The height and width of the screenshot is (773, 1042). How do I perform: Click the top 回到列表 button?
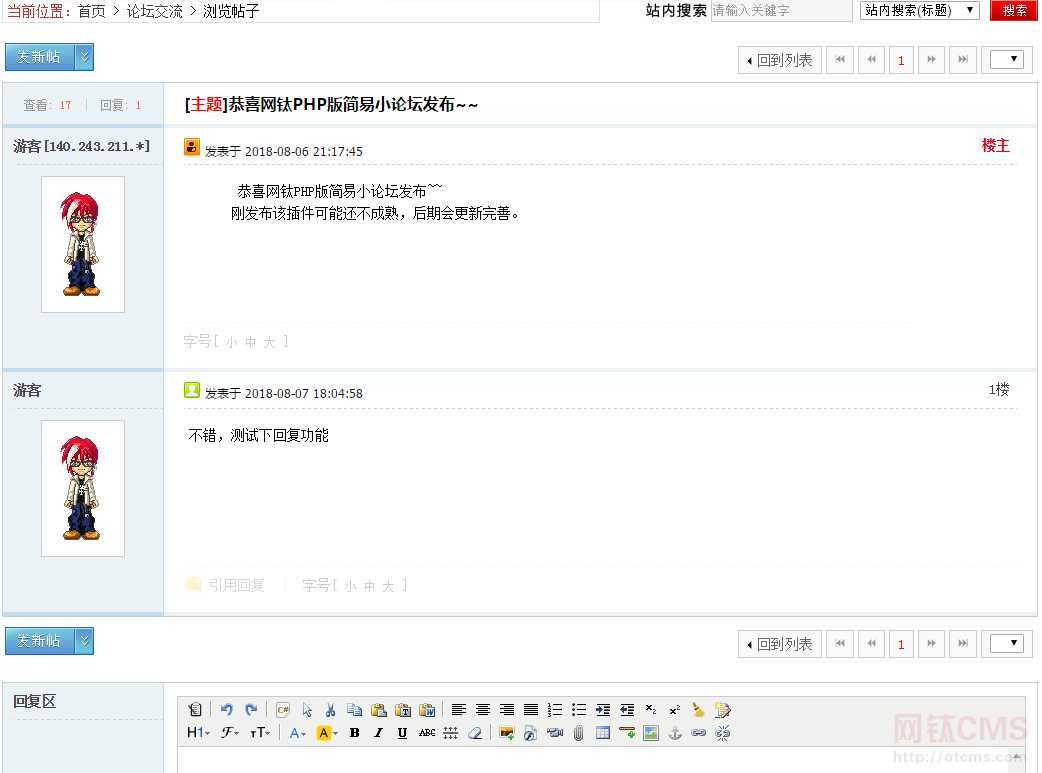[780, 60]
